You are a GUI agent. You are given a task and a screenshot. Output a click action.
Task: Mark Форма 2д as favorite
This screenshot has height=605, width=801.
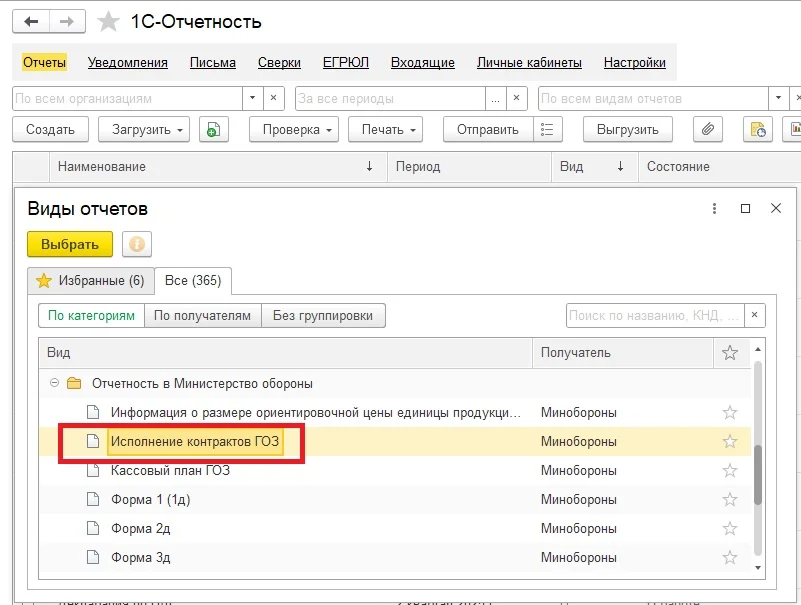pos(730,528)
